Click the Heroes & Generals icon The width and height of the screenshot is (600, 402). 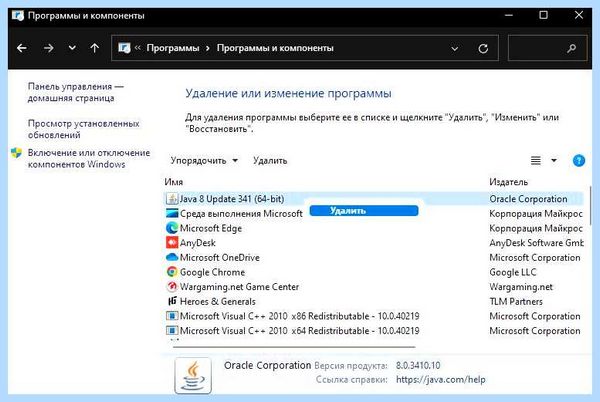[172, 301]
